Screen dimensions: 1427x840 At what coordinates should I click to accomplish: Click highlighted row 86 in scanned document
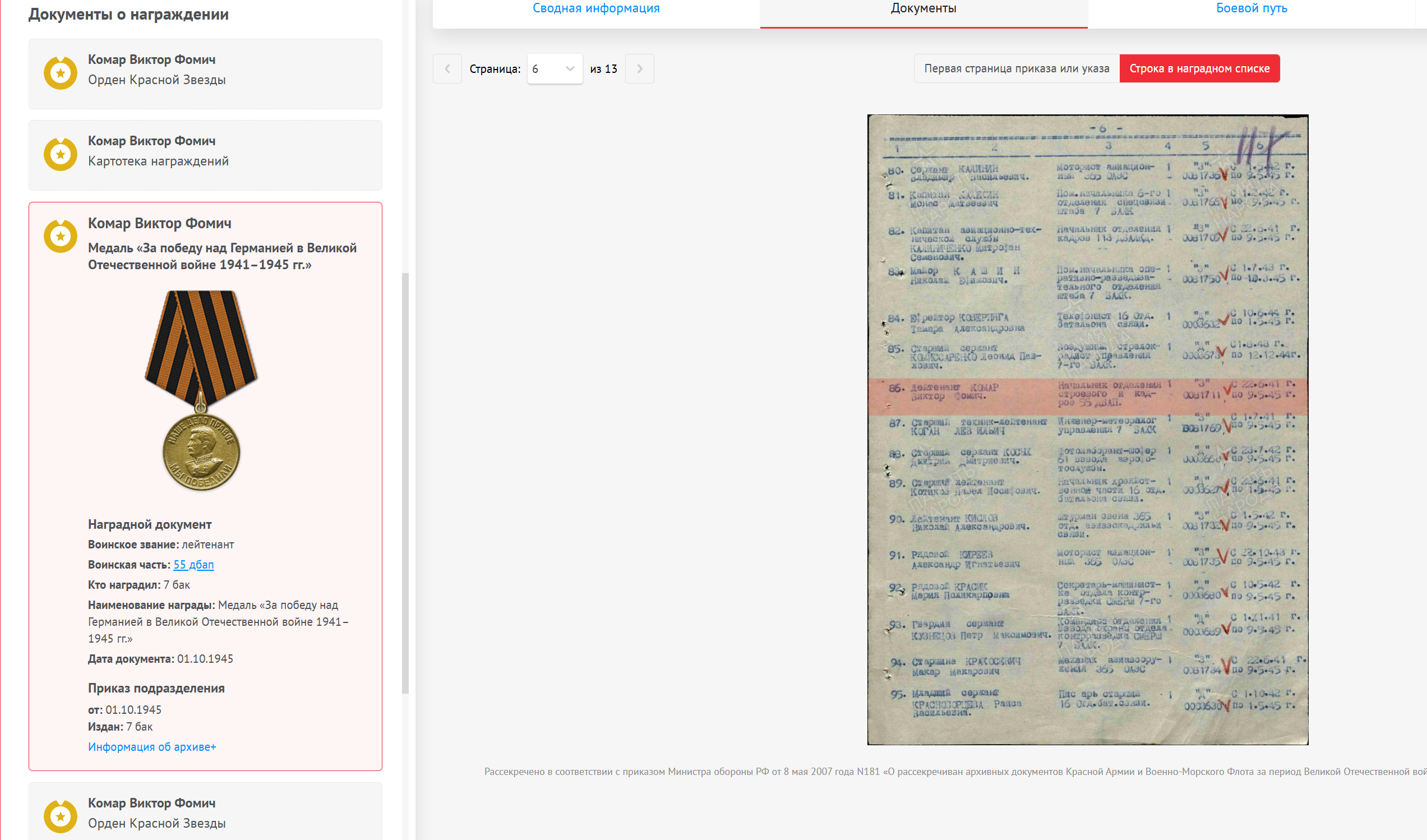pos(1087,396)
